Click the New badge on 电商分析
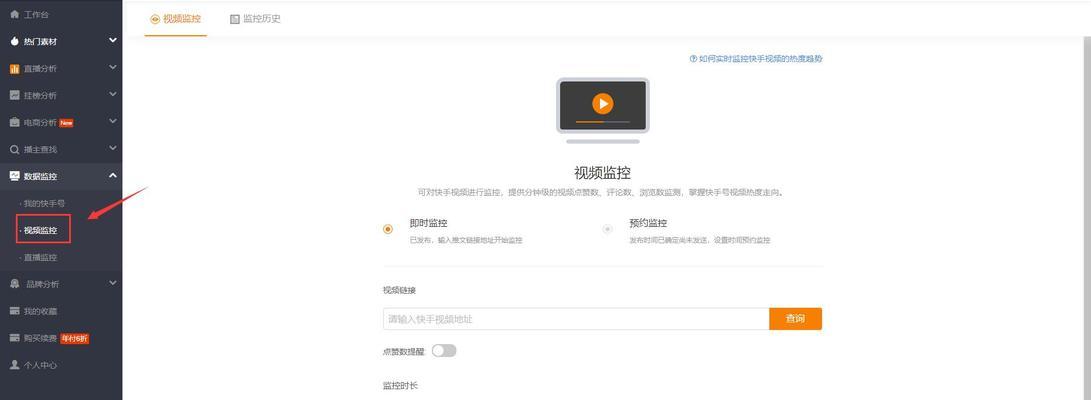 click(x=66, y=123)
